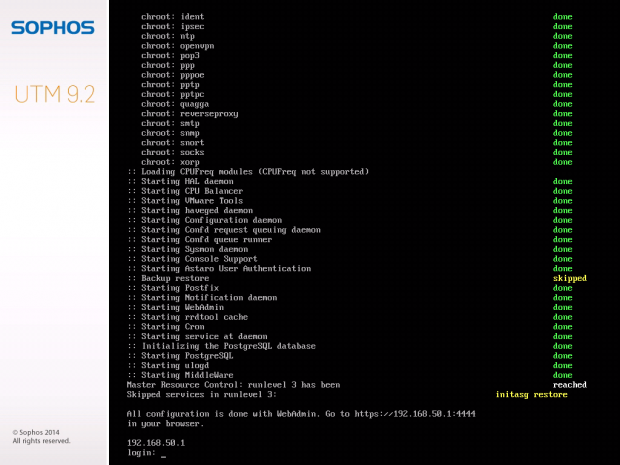Click 'done' status for Starting MiddleWare

[x=562, y=375]
